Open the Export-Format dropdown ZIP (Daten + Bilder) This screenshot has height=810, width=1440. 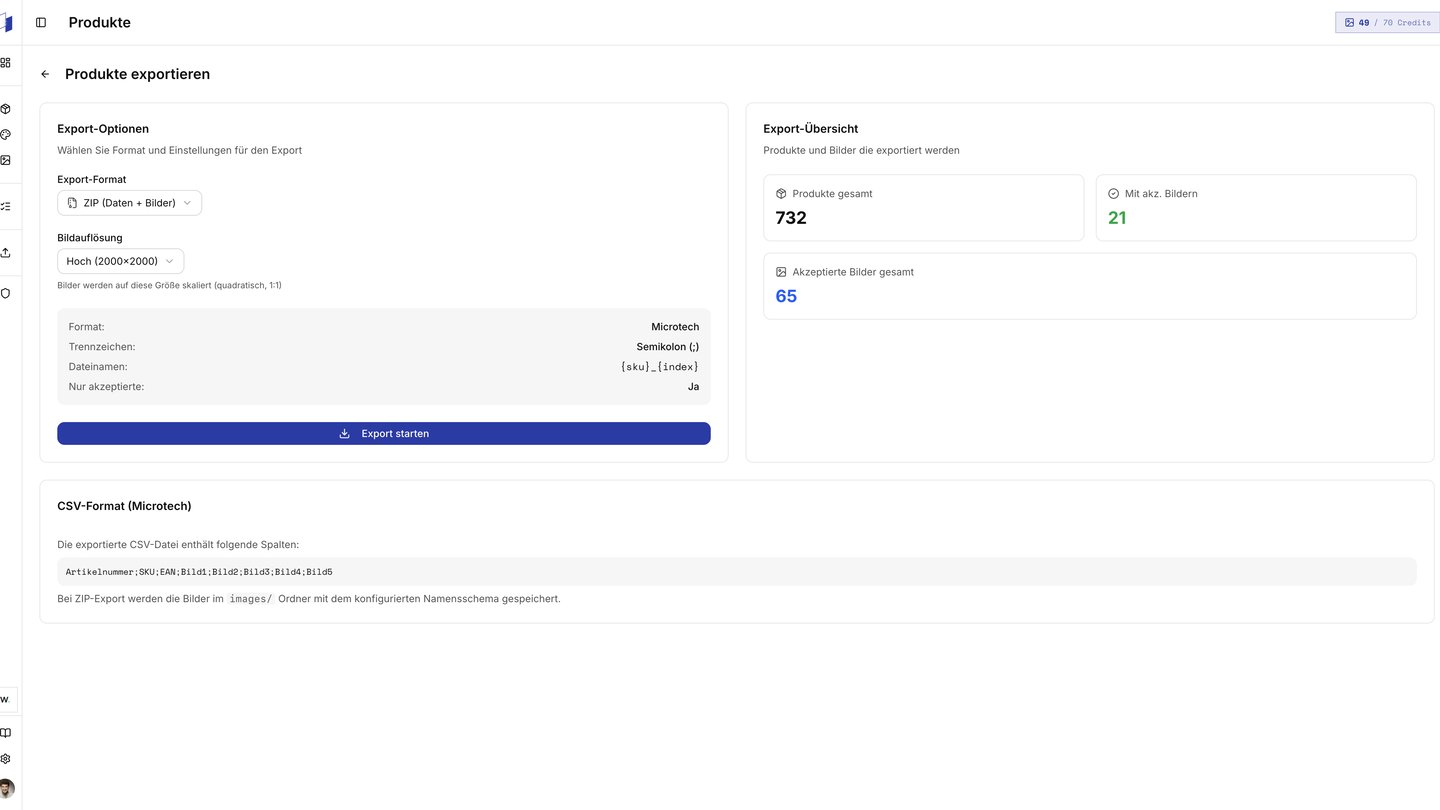coord(129,203)
